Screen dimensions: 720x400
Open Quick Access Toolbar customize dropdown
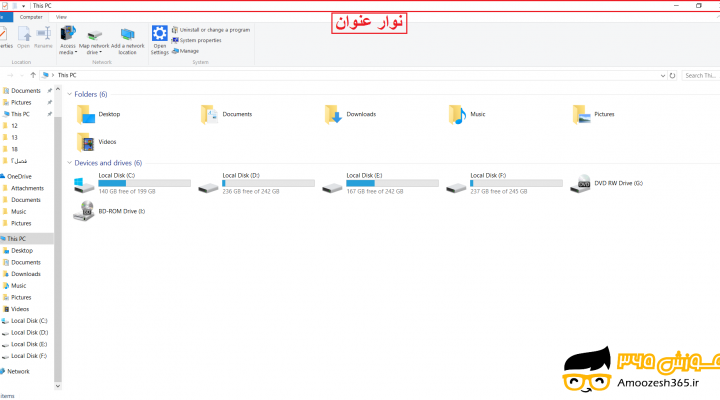point(23,6)
